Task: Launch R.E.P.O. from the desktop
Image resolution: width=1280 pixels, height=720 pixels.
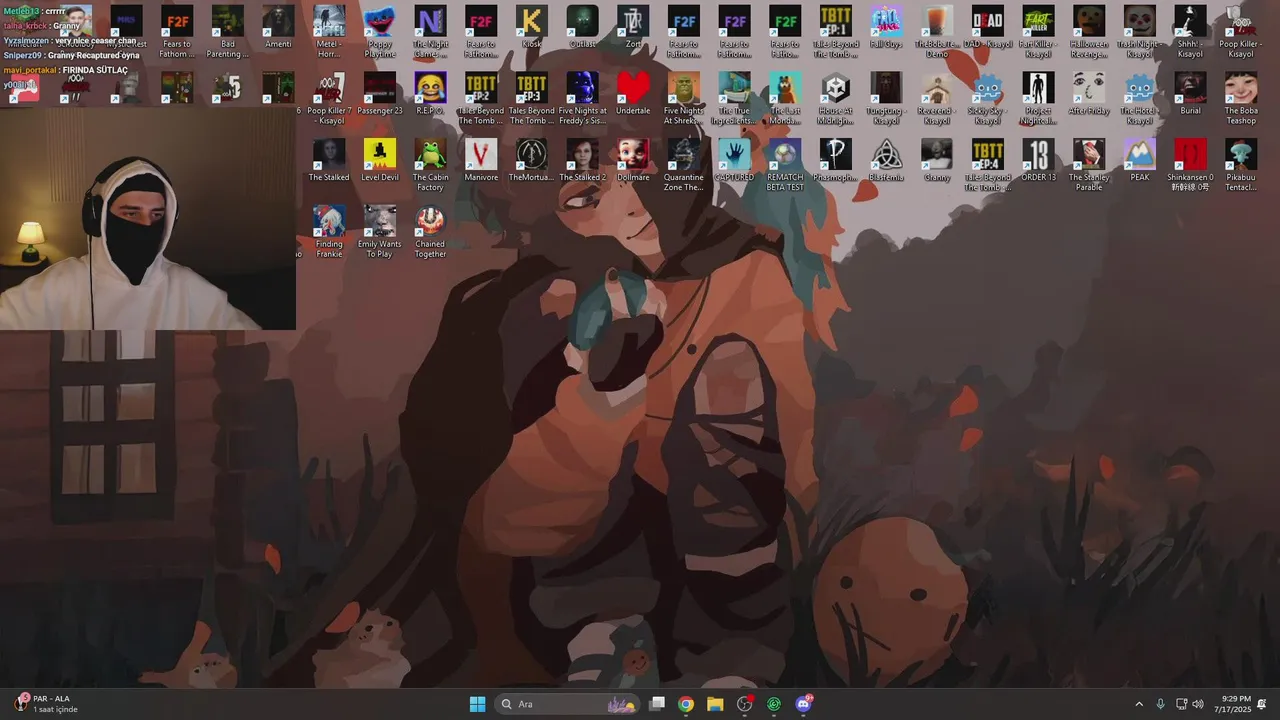Action: coord(430,94)
